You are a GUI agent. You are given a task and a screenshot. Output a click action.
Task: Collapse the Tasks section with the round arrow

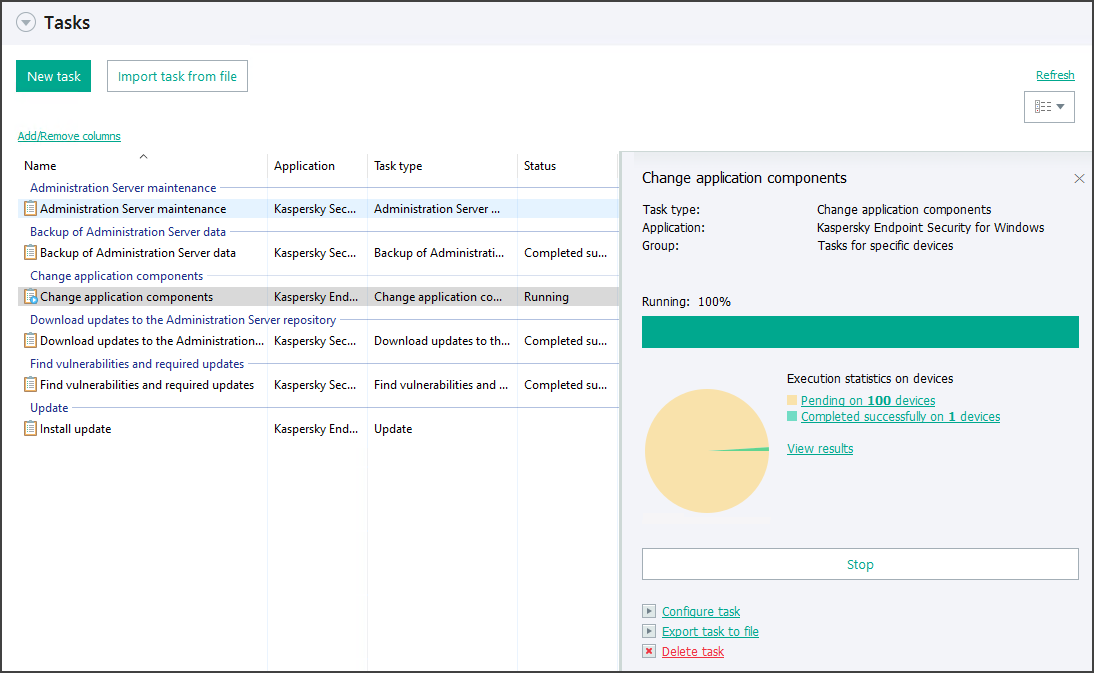coord(26,23)
